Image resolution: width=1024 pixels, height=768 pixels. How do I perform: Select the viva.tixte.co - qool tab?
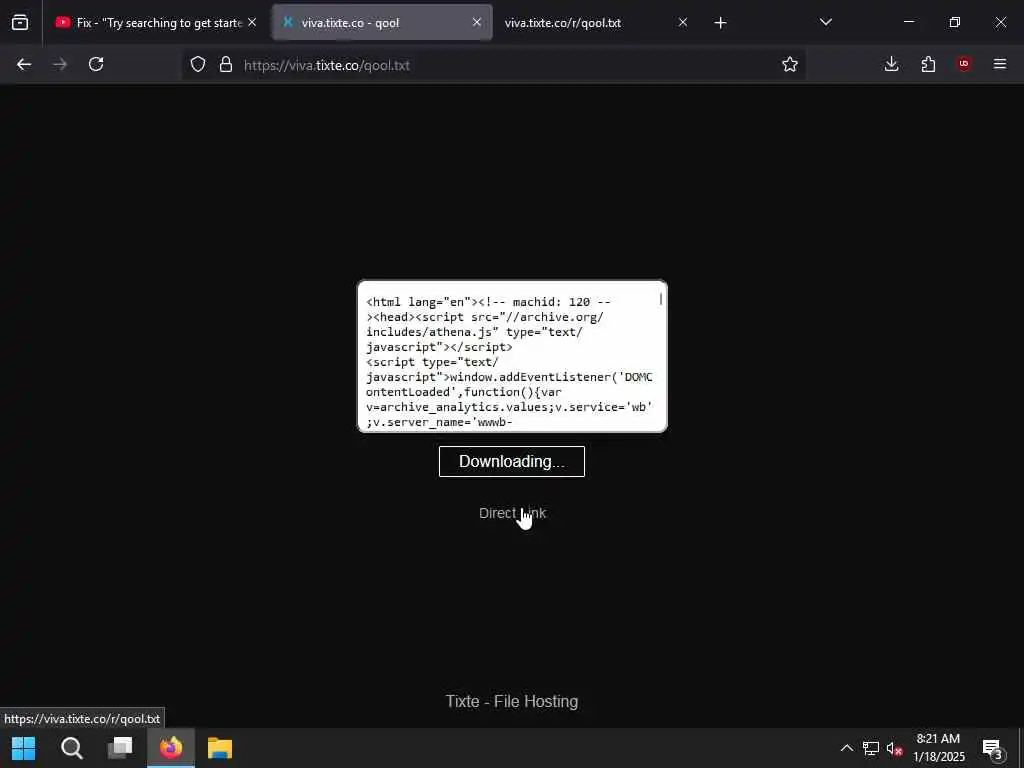pyautogui.click(x=382, y=23)
